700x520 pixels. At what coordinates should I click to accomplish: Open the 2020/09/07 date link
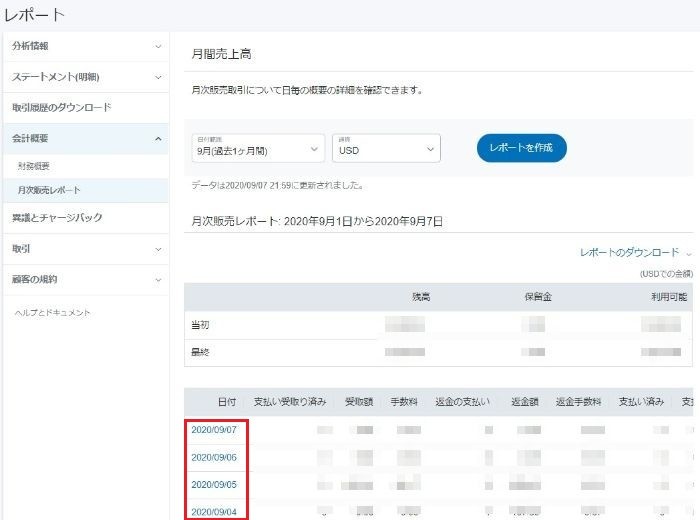tap(214, 429)
